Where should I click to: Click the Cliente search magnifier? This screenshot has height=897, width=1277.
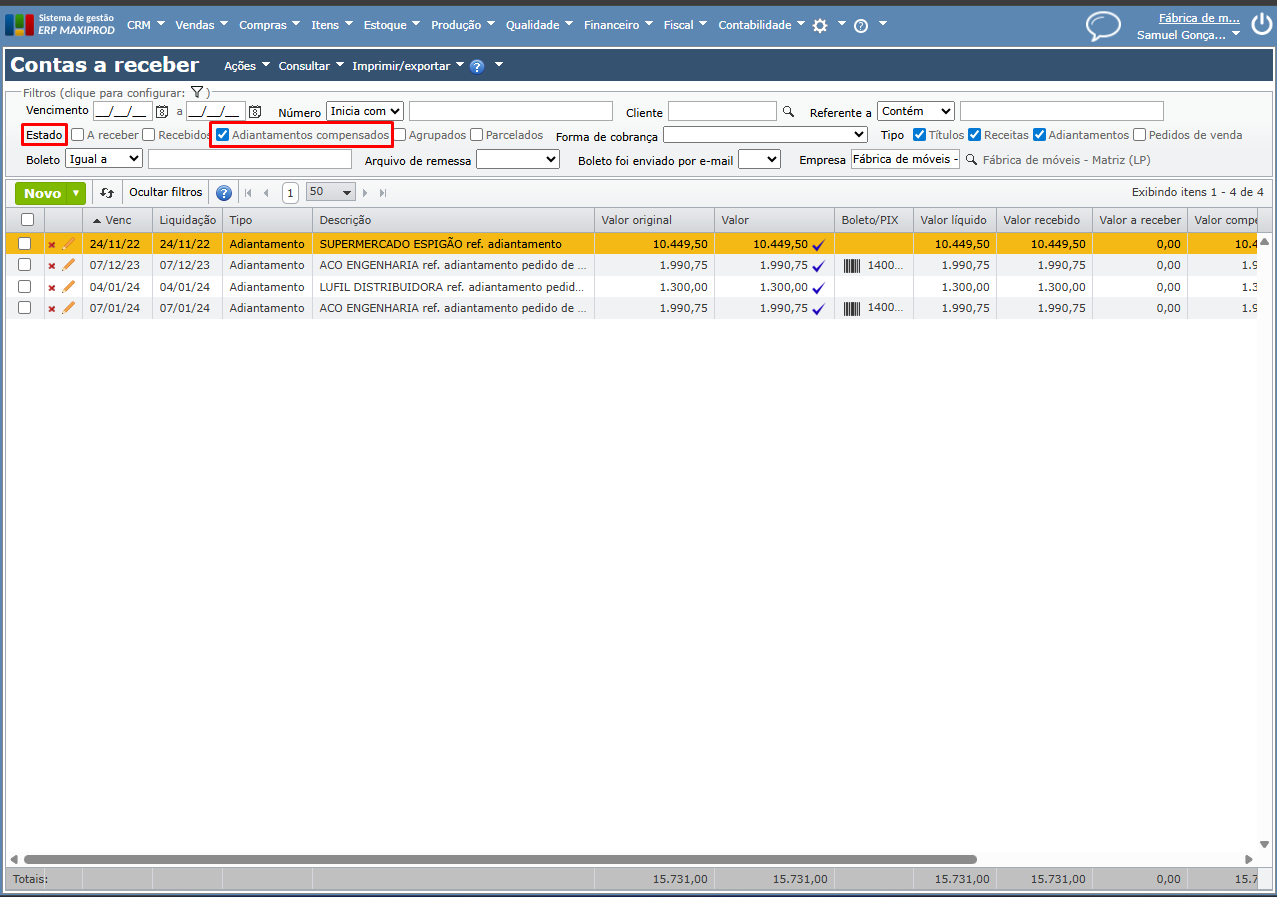tap(788, 112)
